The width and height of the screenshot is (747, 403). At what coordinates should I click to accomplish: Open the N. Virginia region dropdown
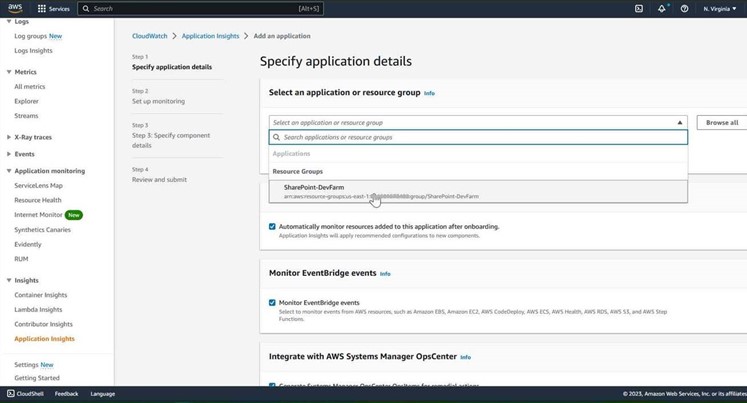click(719, 9)
